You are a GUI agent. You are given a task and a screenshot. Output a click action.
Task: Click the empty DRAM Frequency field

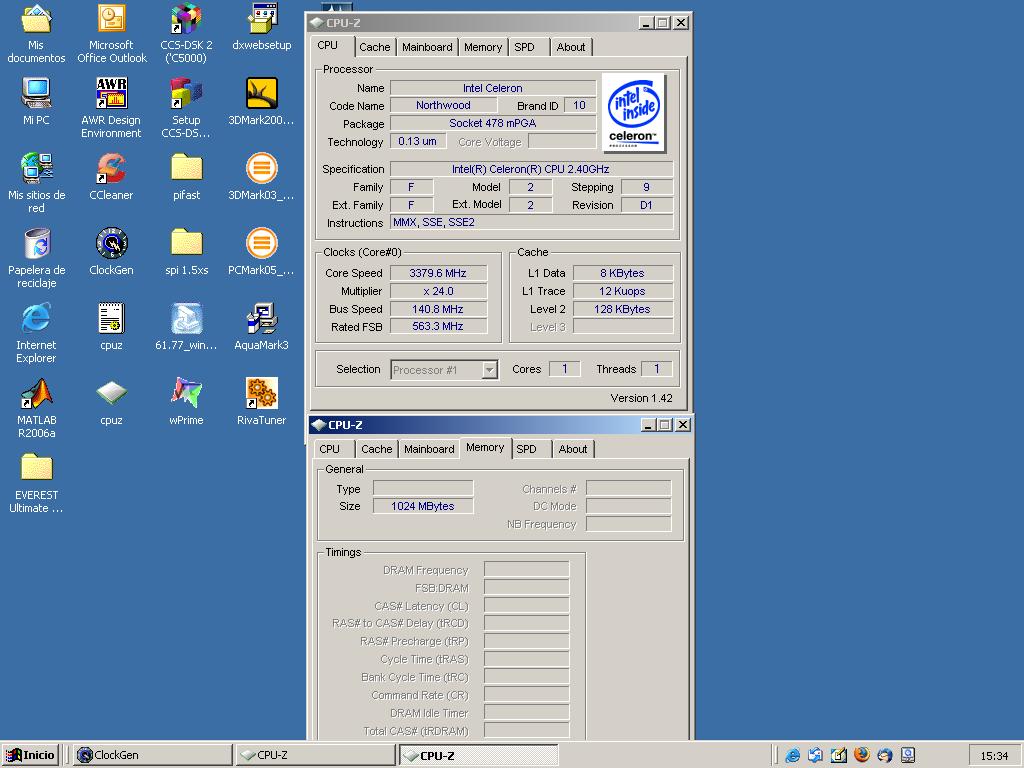tap(526, 569)
